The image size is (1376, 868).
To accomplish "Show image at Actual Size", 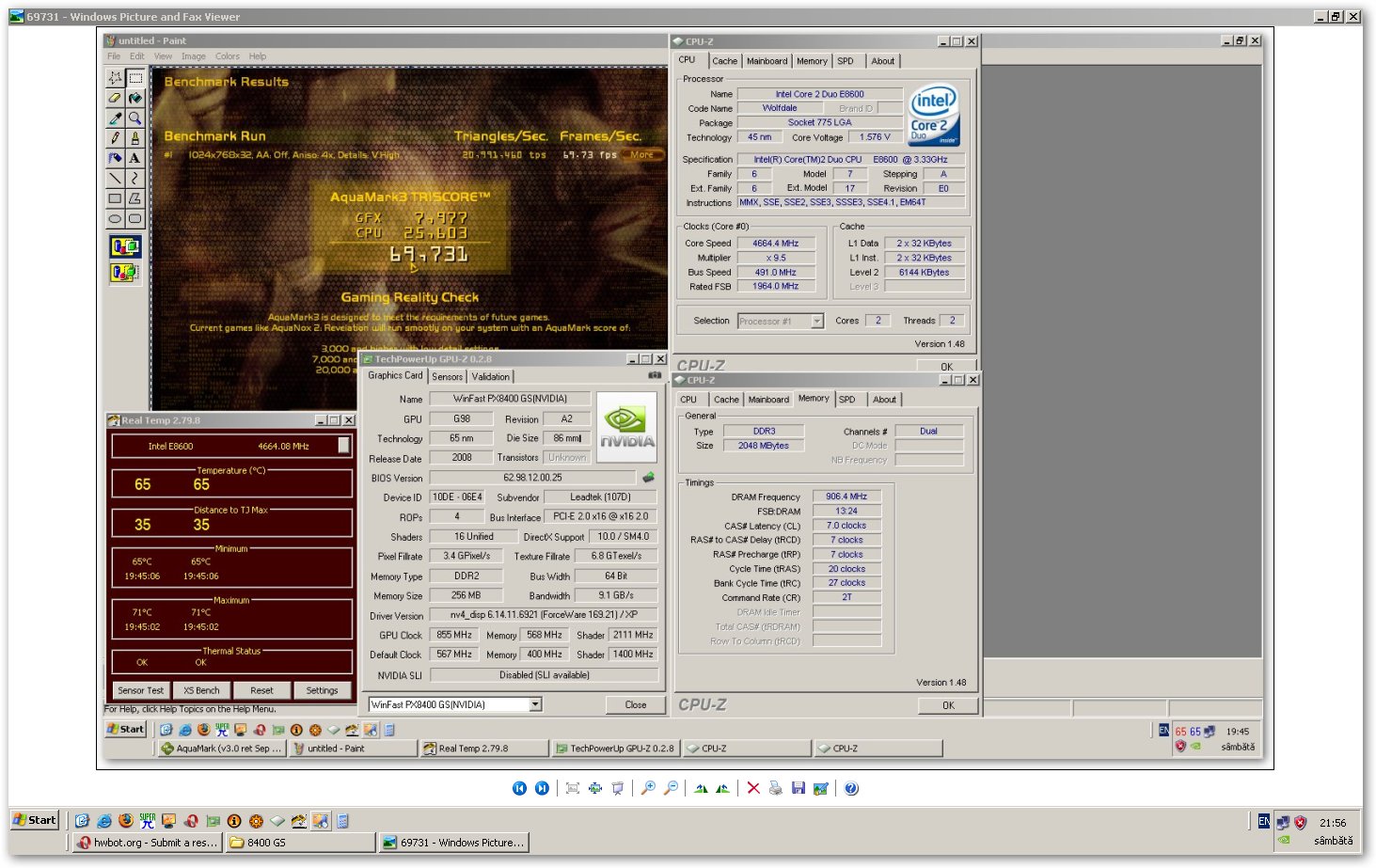I will point(595,788).
